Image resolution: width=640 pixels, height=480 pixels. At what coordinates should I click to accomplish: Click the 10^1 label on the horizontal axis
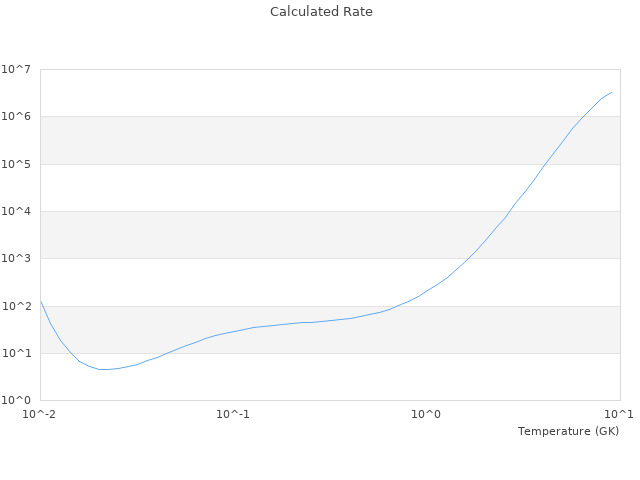point(619,414)
